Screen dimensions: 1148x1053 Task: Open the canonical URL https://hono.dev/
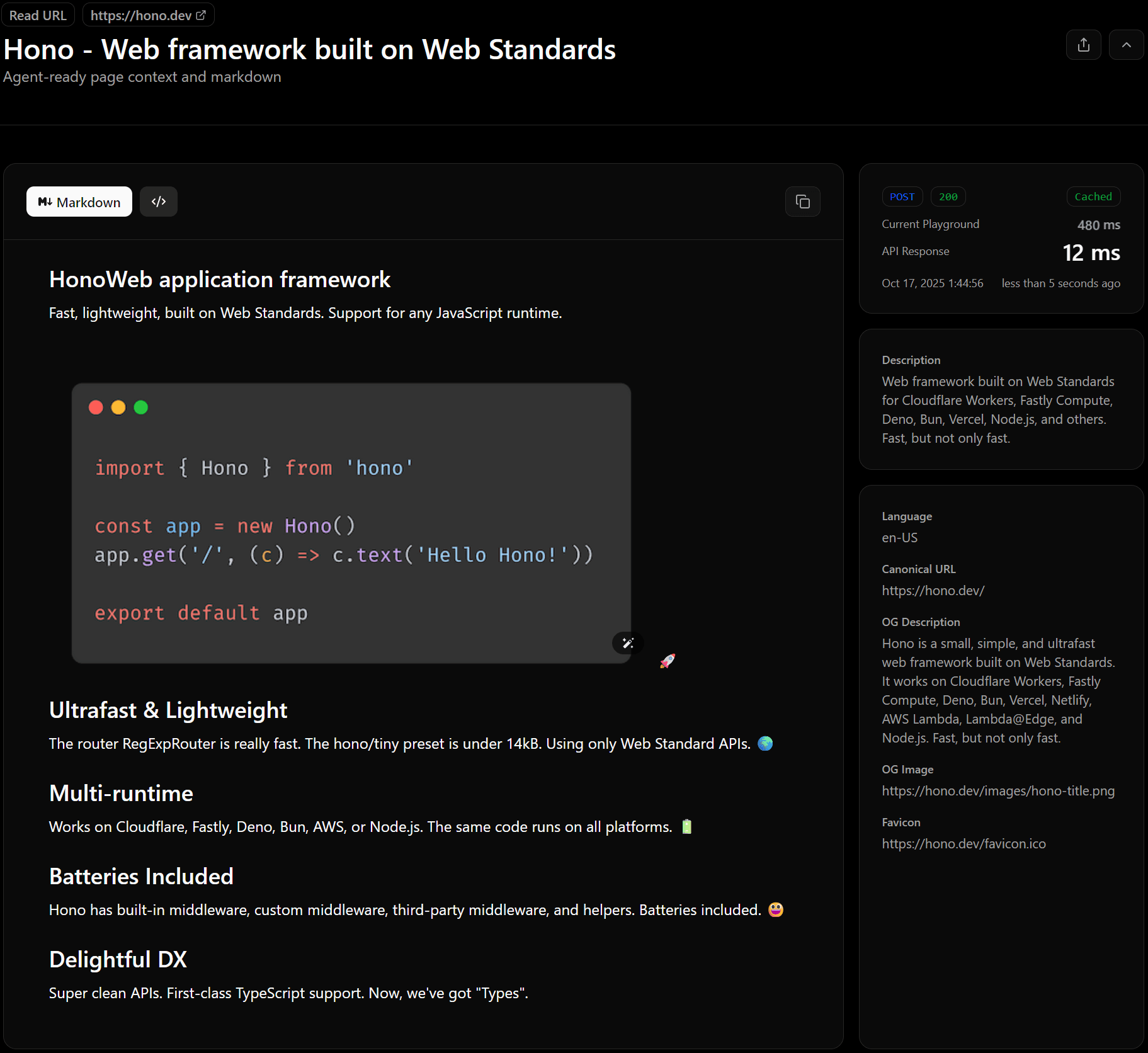click(x=933, y=591)
